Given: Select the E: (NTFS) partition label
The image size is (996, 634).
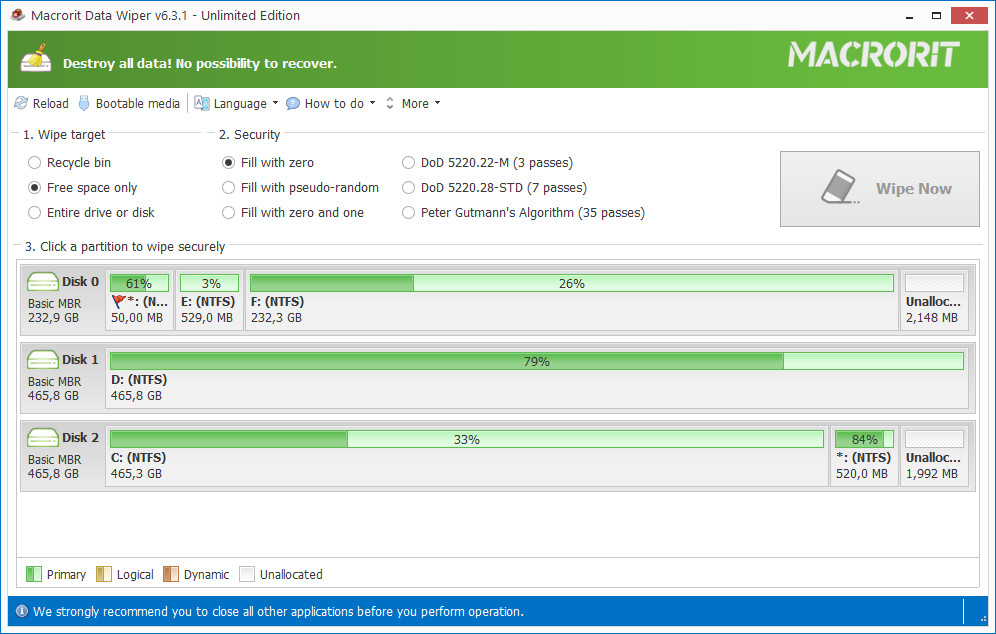Looking at the screenshot, I should (208, 302).
